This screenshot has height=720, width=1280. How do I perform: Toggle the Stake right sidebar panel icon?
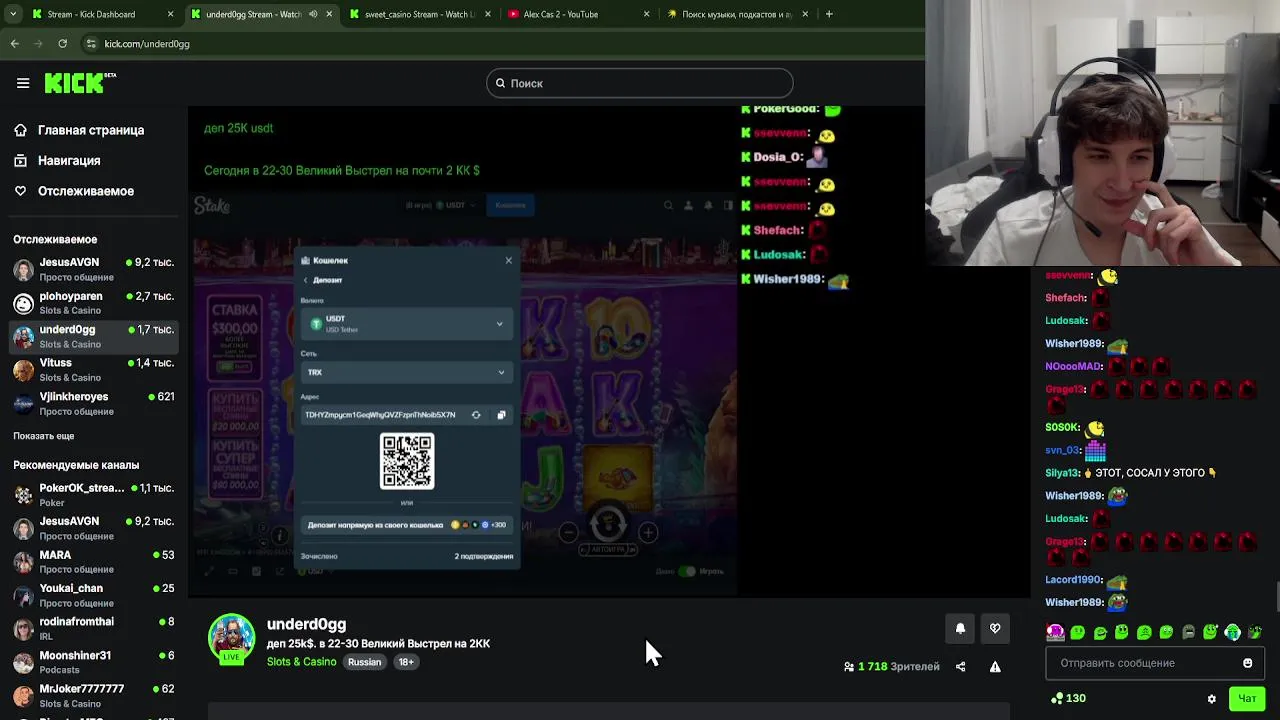pyautogui.click(x=728, y=205)
